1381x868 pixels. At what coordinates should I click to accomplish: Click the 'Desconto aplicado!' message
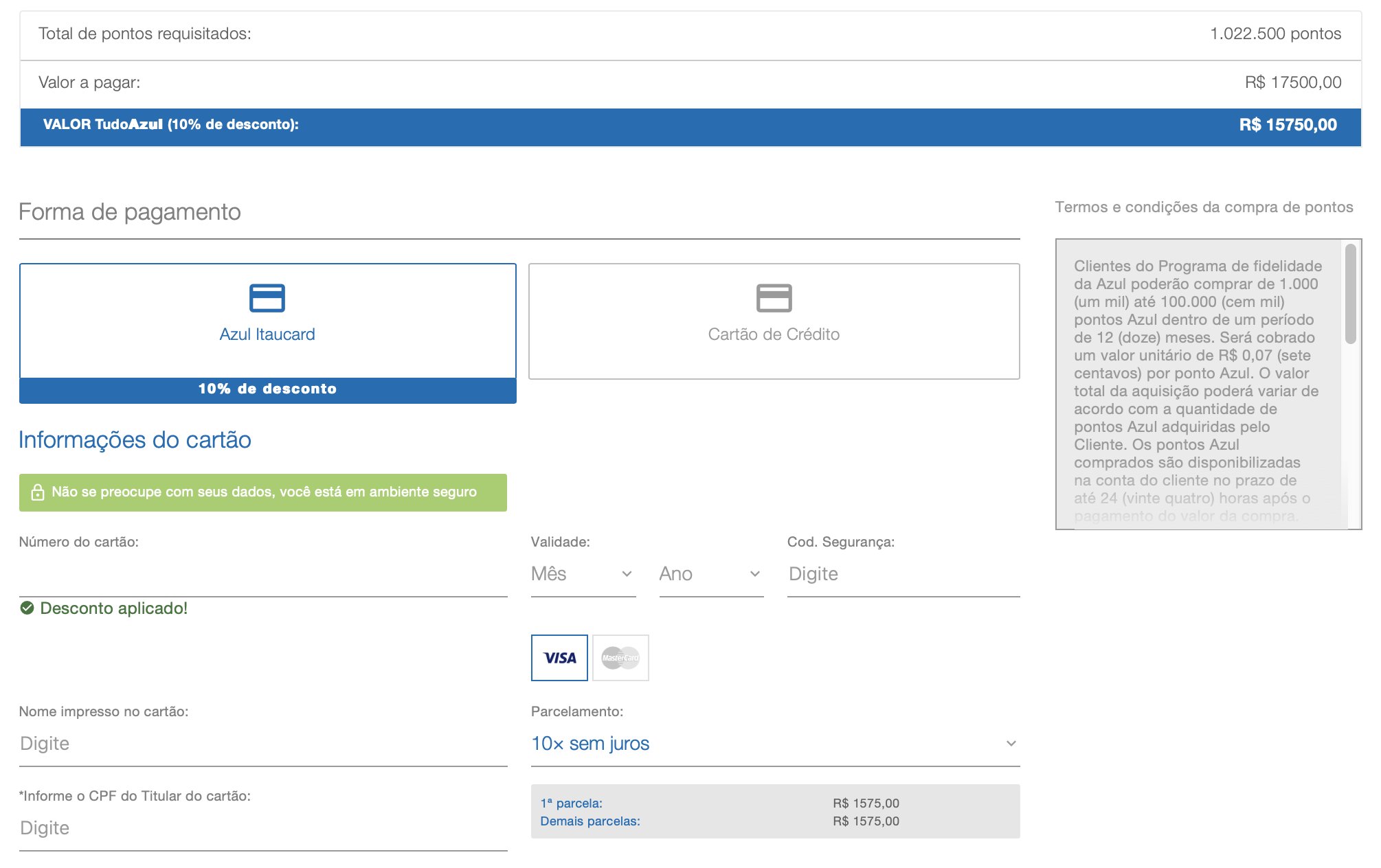click(113, 608)
